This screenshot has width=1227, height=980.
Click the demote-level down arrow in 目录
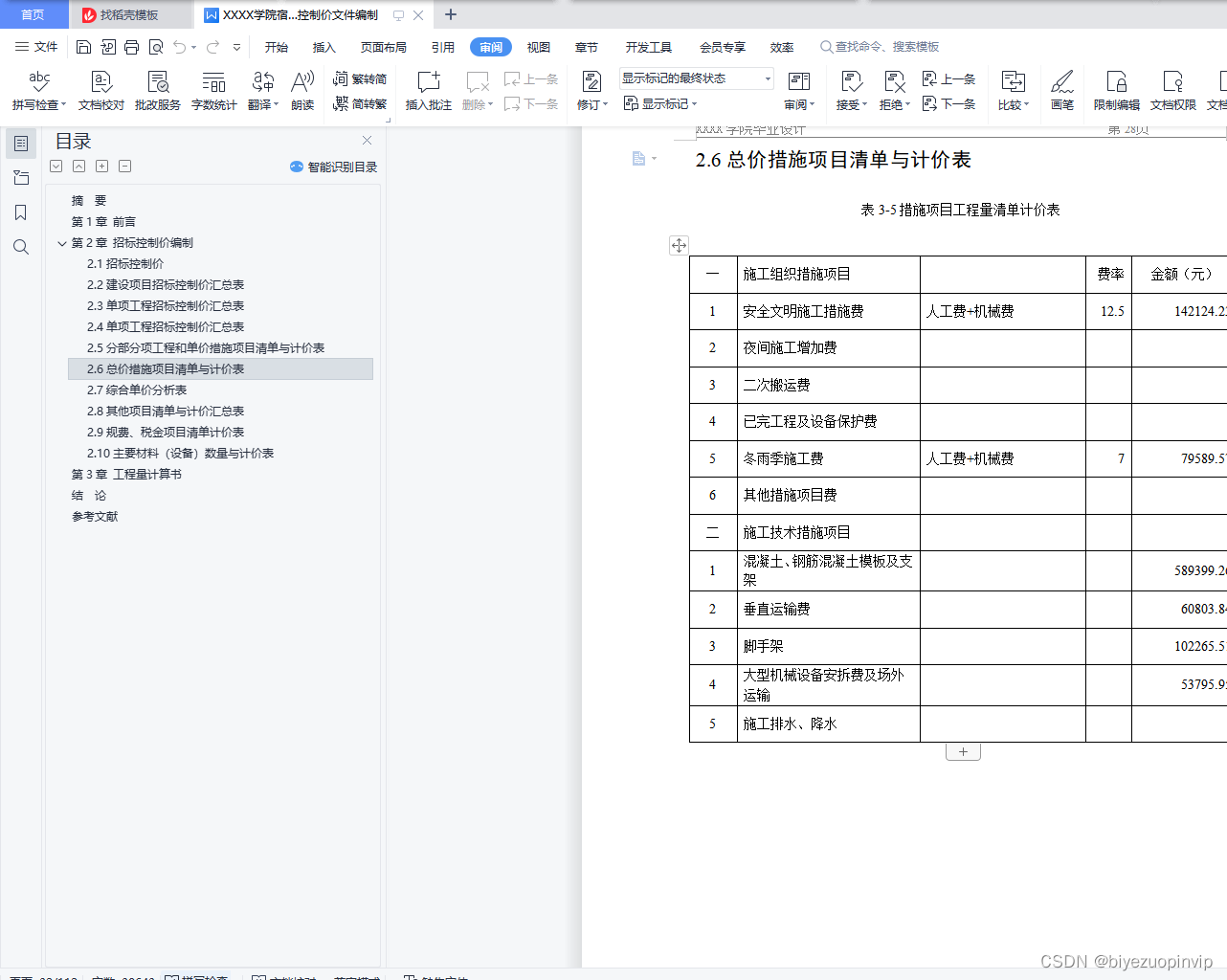pos(56,167)
